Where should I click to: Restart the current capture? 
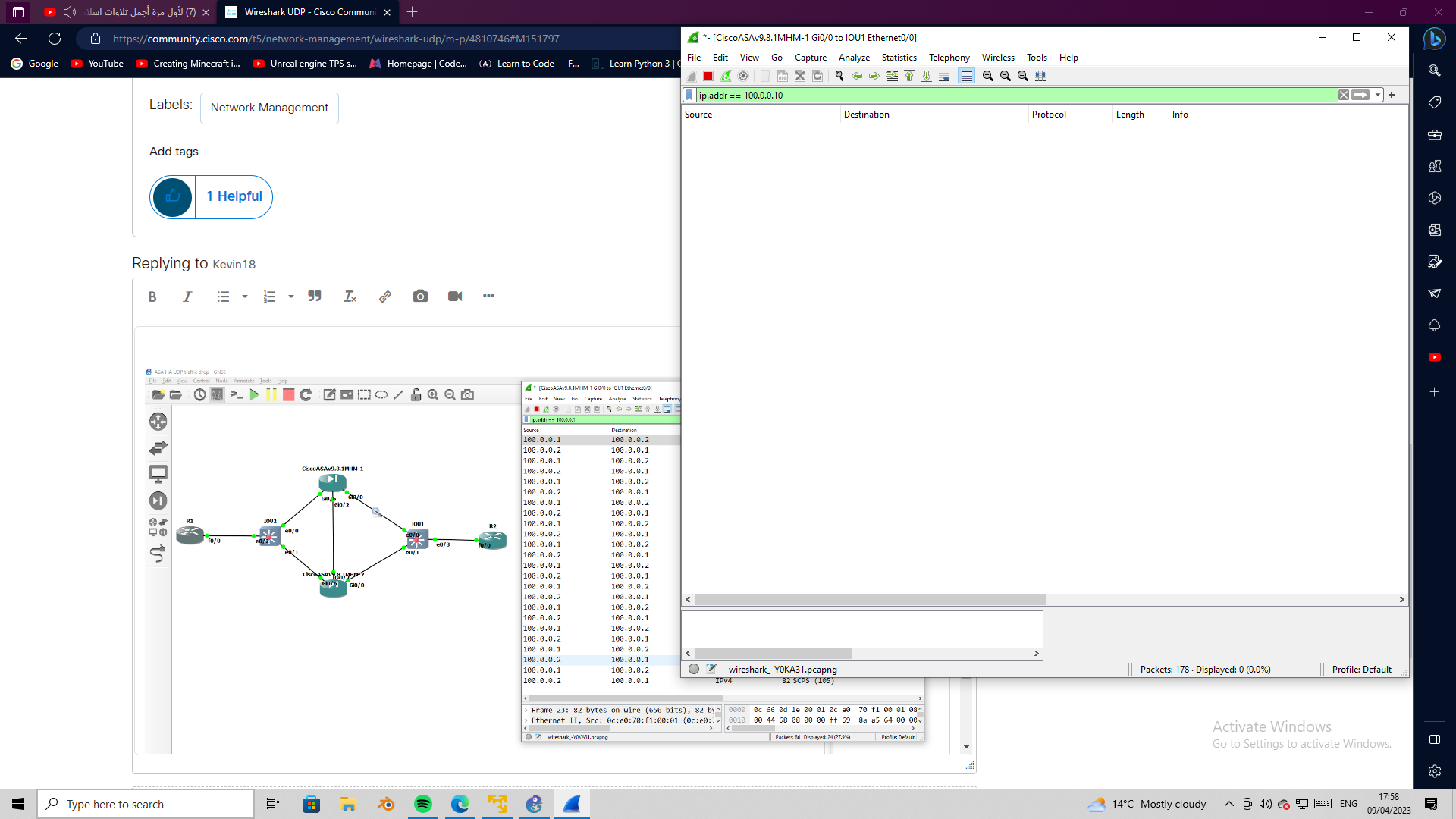tap(726, 76)
